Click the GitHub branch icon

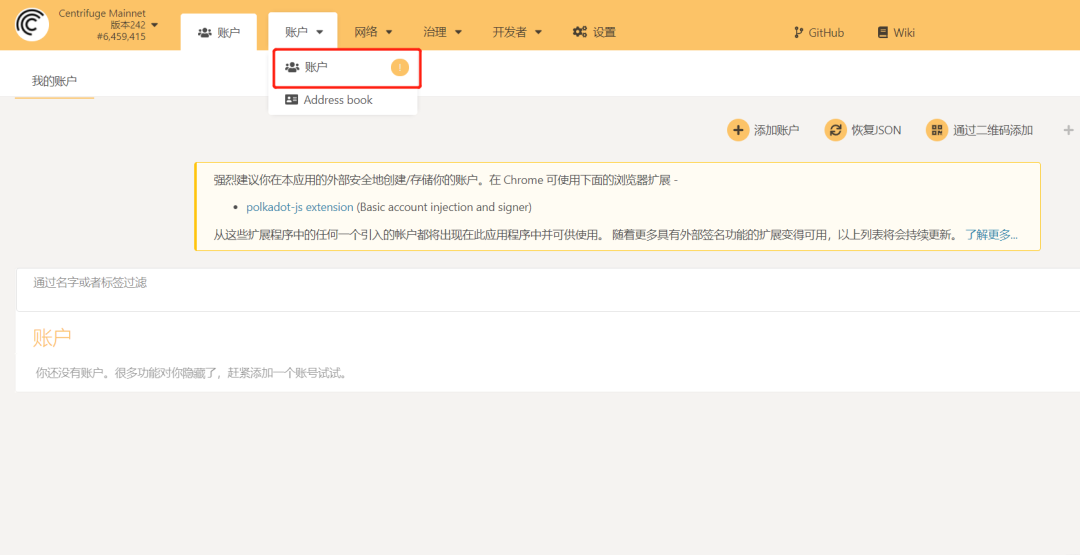(798, 32)
